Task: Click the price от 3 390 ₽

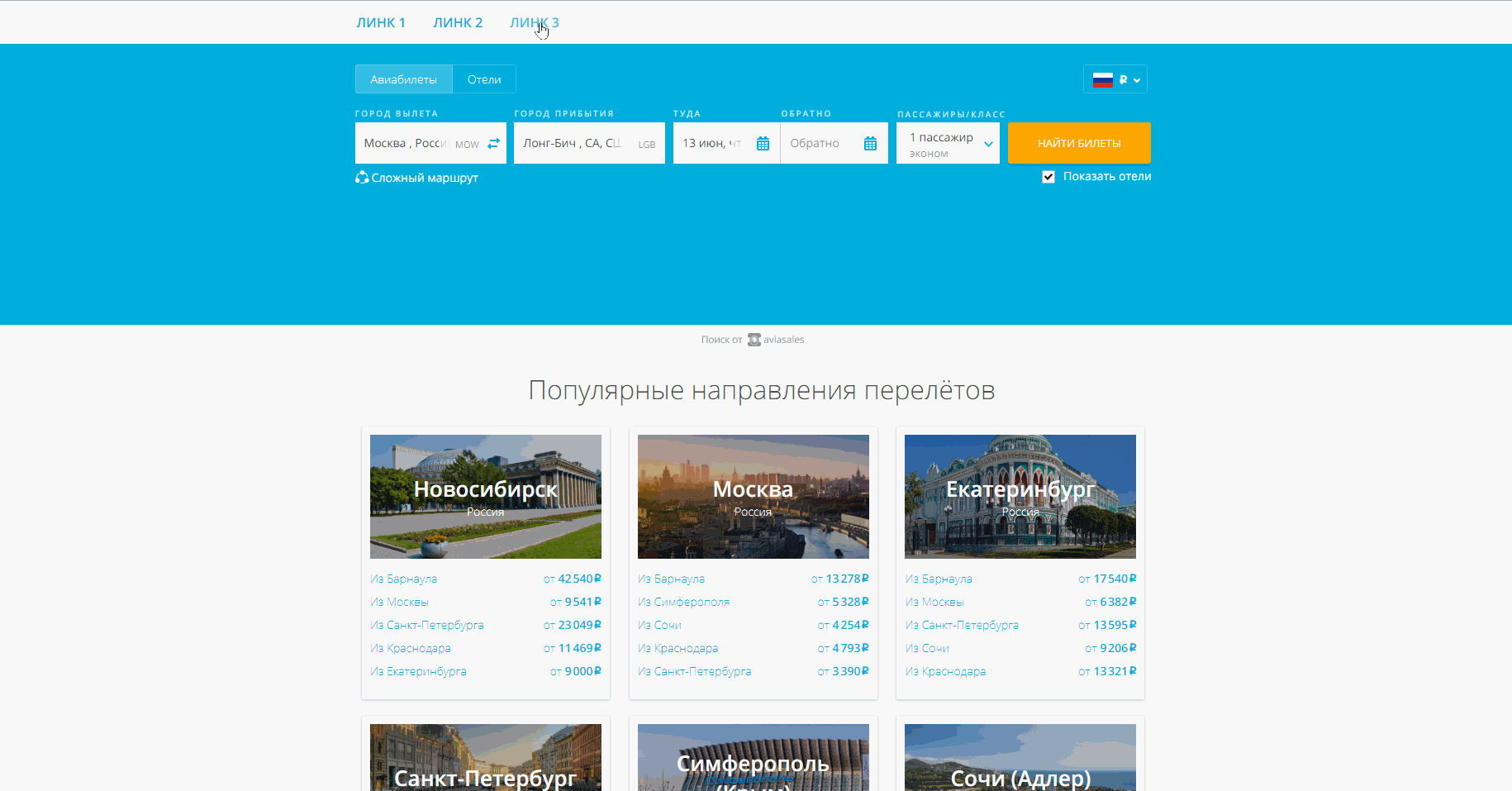Action: [x=844, y=671]
